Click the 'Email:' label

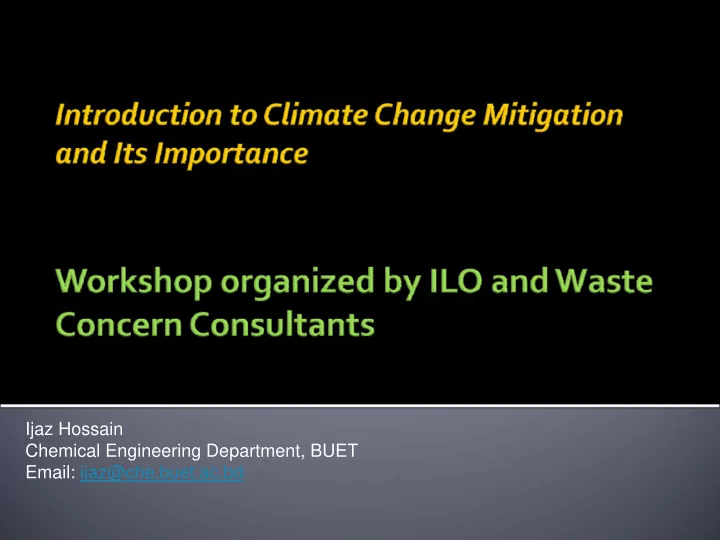click(51, 472)
